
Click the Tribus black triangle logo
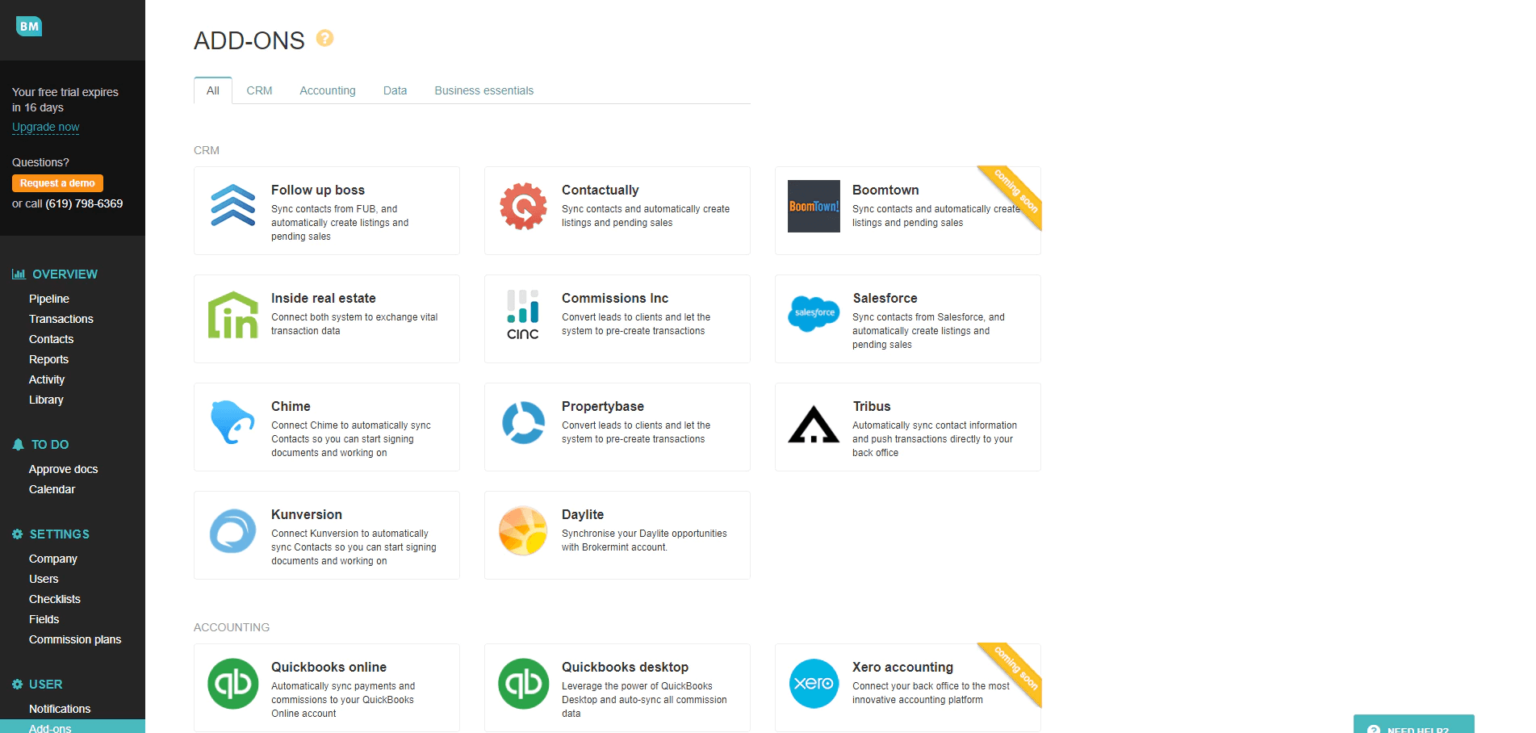[x=814, y=424]
